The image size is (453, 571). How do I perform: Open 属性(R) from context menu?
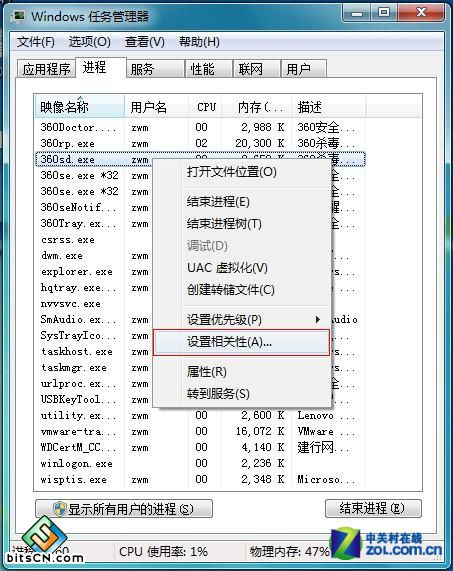point(242,372)
